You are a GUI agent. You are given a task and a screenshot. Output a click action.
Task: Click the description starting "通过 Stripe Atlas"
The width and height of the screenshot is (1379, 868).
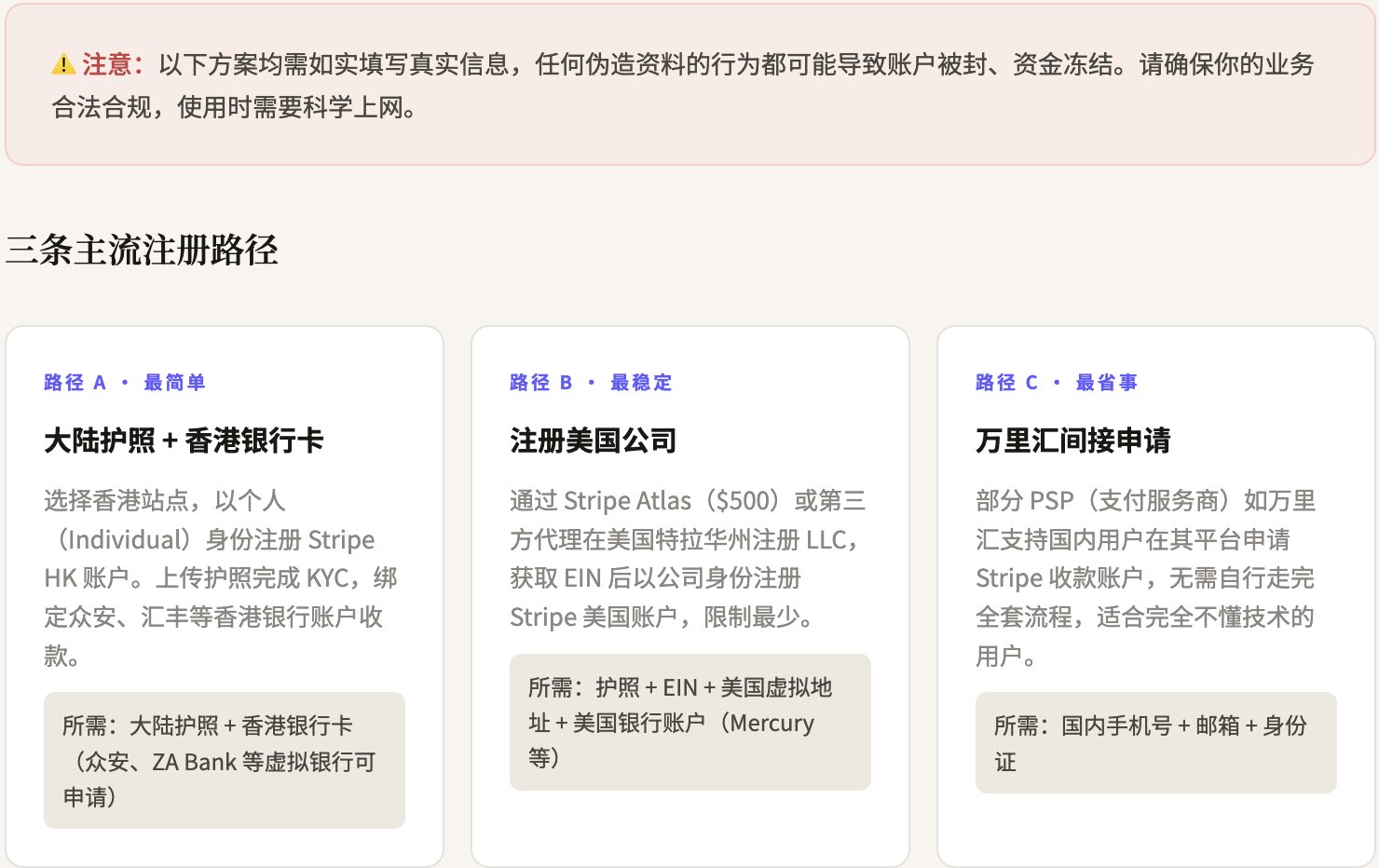pos(688,559)
